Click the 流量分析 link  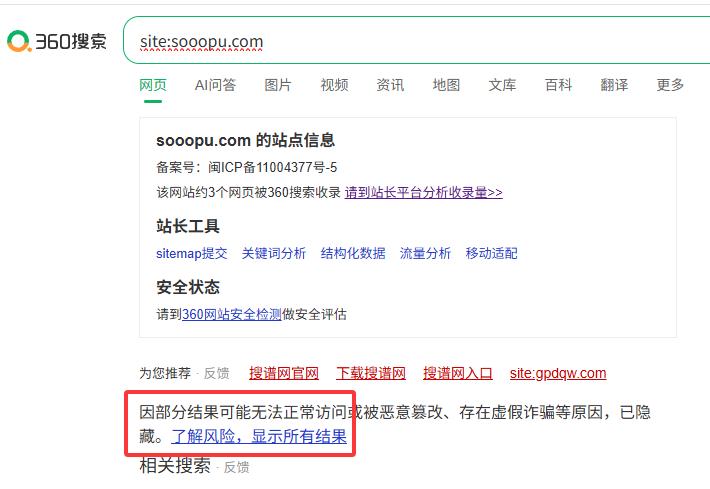click(425, 253)
